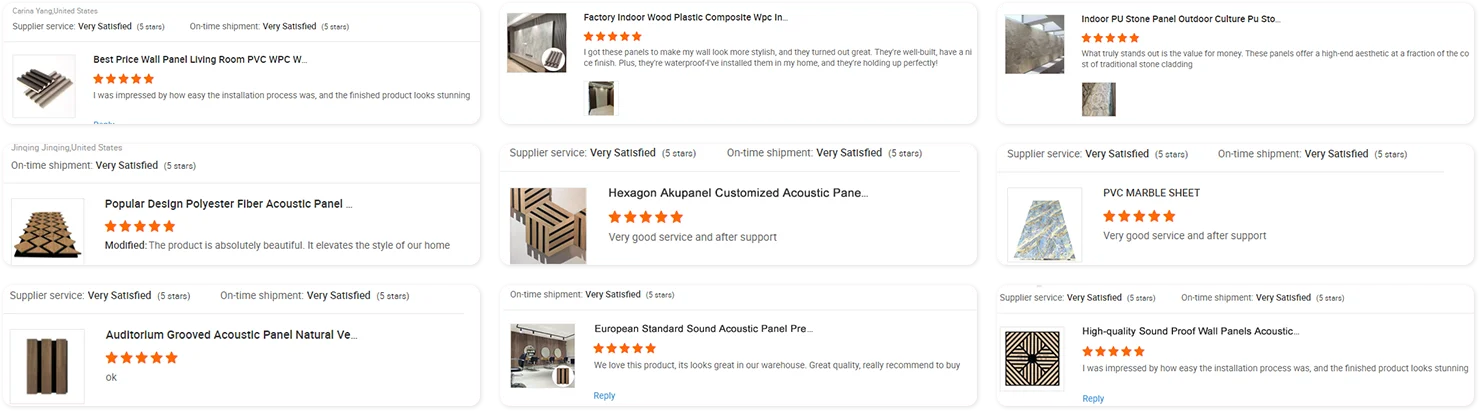Click the Popular Design Polyester Fiber Acoustic Panel title
The height and width of the screenshot is (411, 1479).
tap(229, 204)
